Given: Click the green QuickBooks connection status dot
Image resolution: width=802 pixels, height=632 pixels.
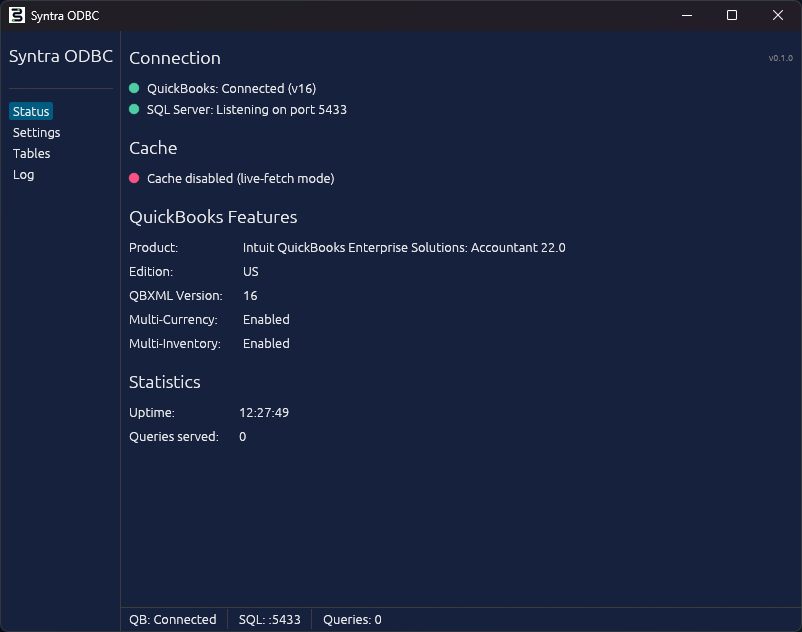Looking at the screenshot, I should [x=133, y=88].
